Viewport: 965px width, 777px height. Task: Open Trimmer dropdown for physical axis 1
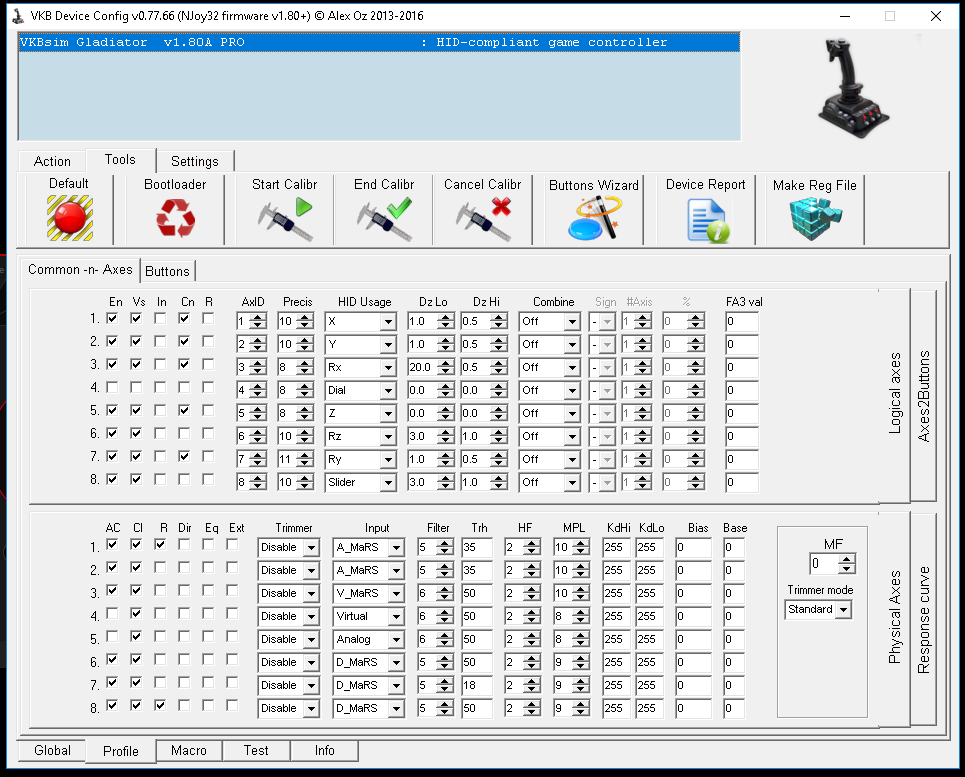pos(311,548)
